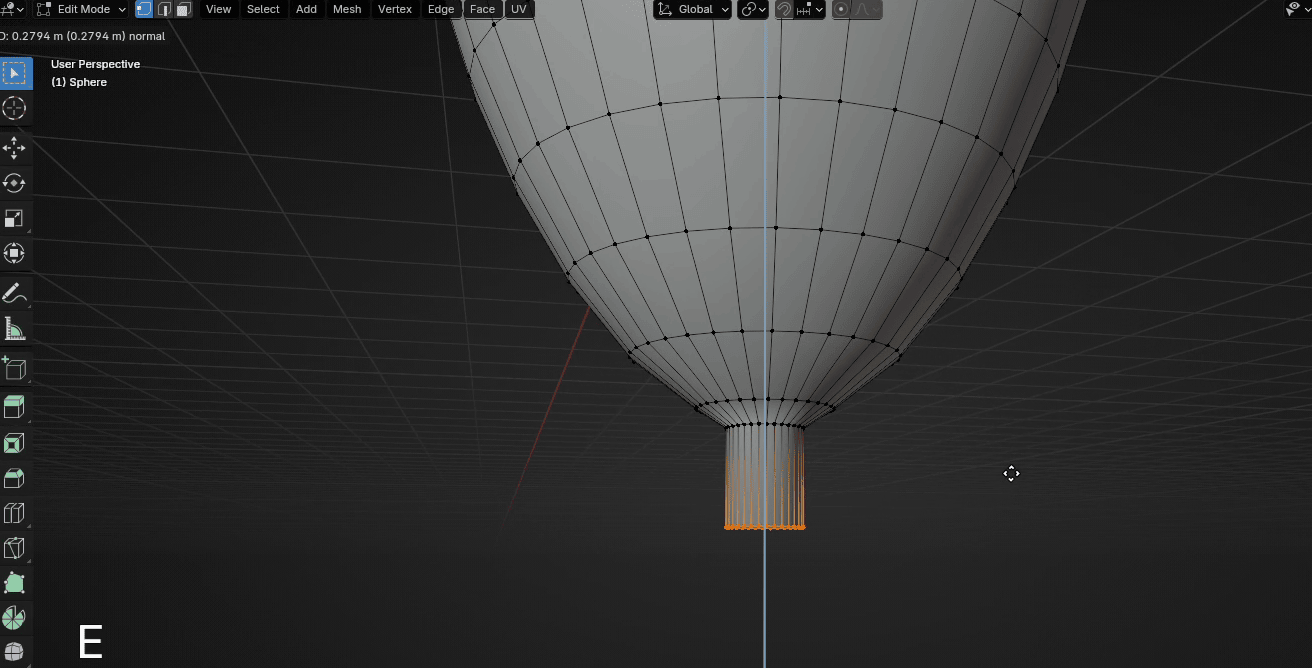The width and height of the screenshot is (1312, 668).
Task: Select the Extrude Region tool
Action: click(14, 406)
